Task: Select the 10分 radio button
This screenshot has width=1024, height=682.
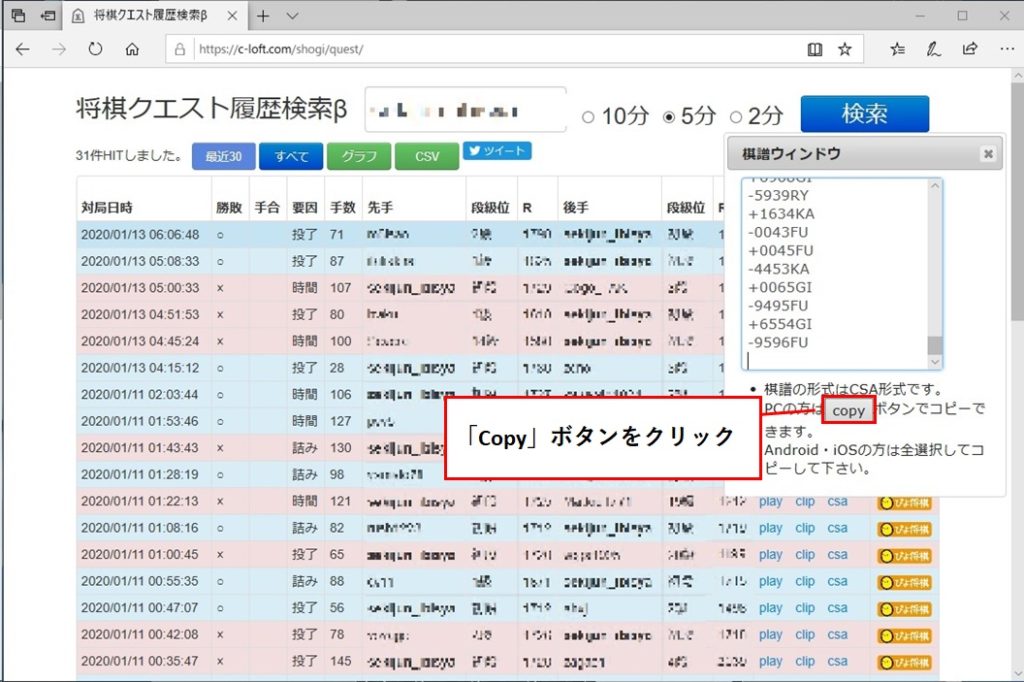Action: coord(588,117)
